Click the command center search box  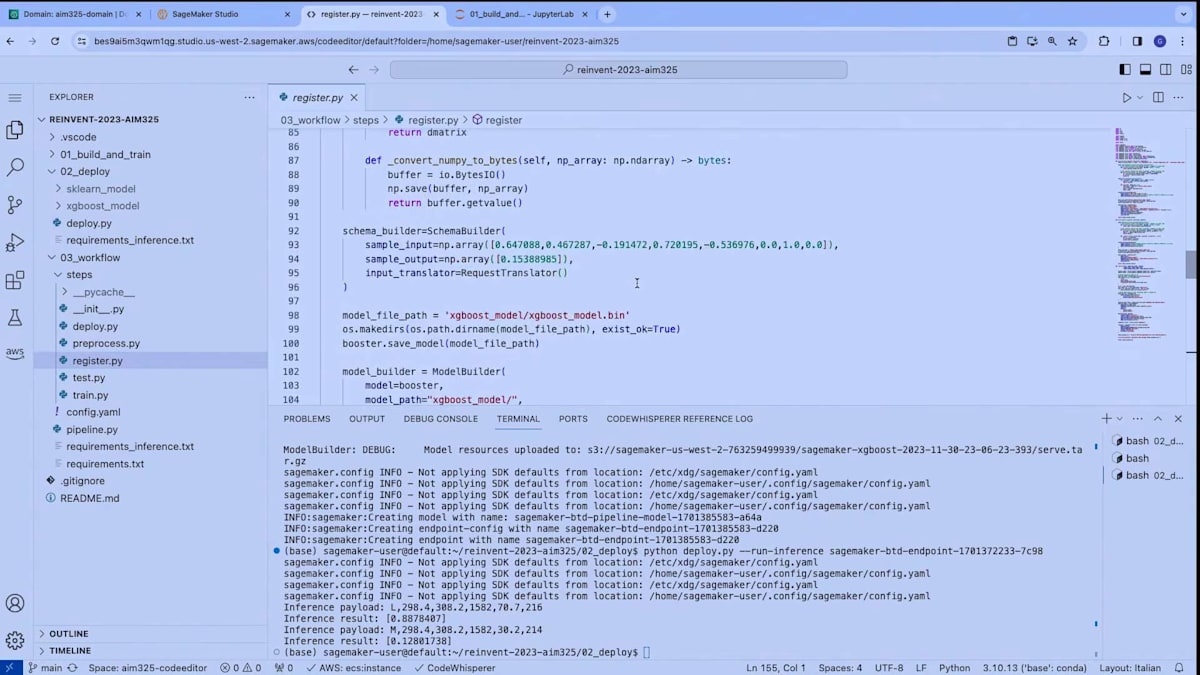(x=618, y=70)
